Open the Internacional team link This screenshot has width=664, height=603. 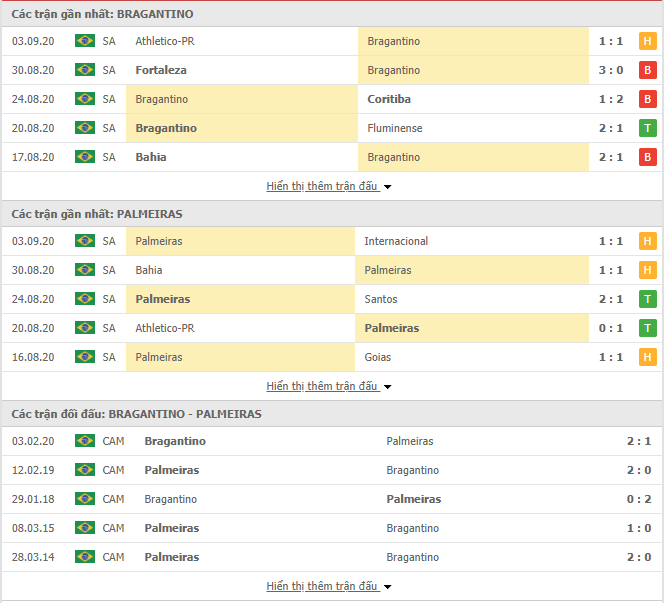pos(396,241)
